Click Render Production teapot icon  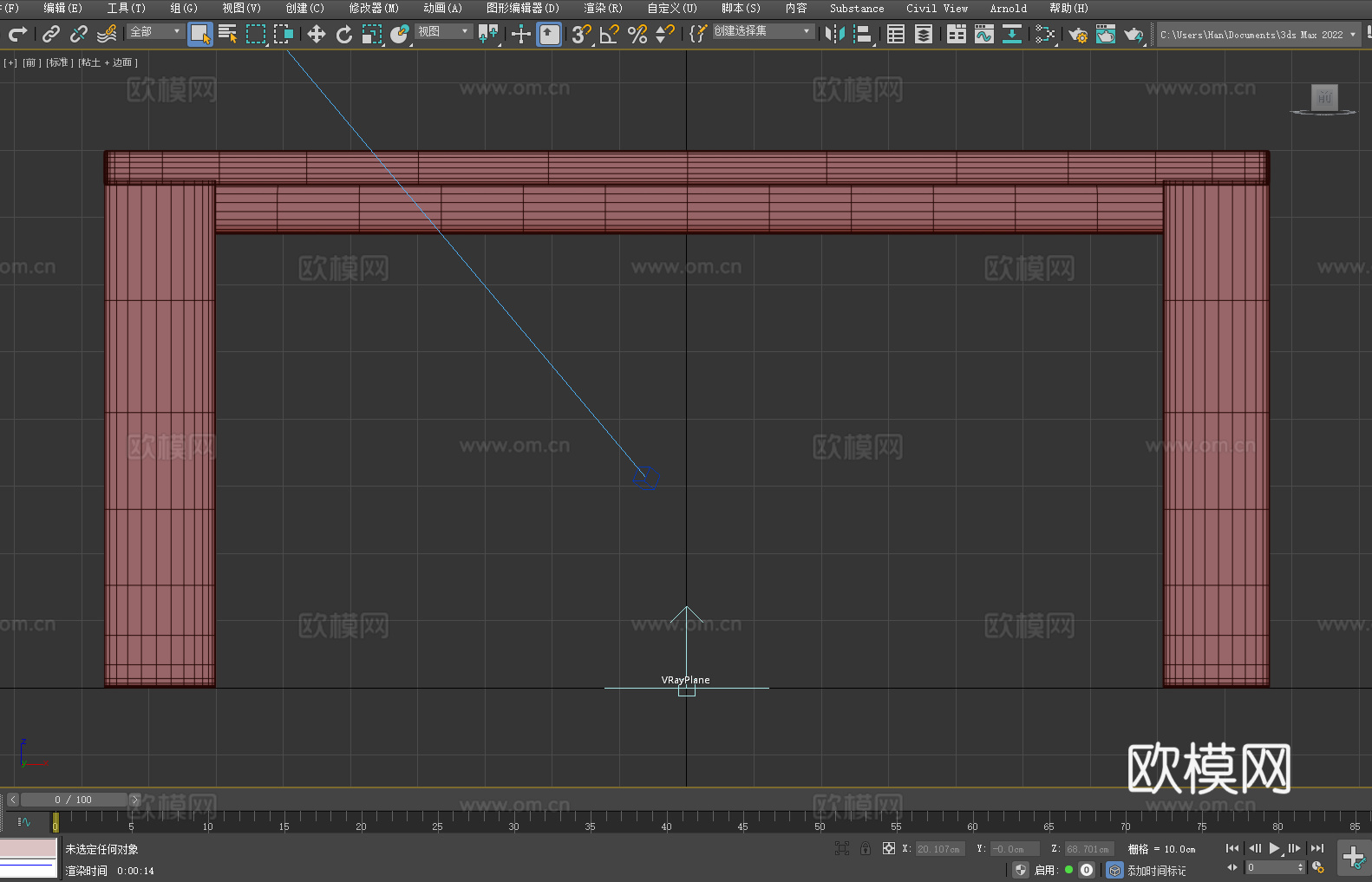pyautogui.click(x=1134, y=34)
